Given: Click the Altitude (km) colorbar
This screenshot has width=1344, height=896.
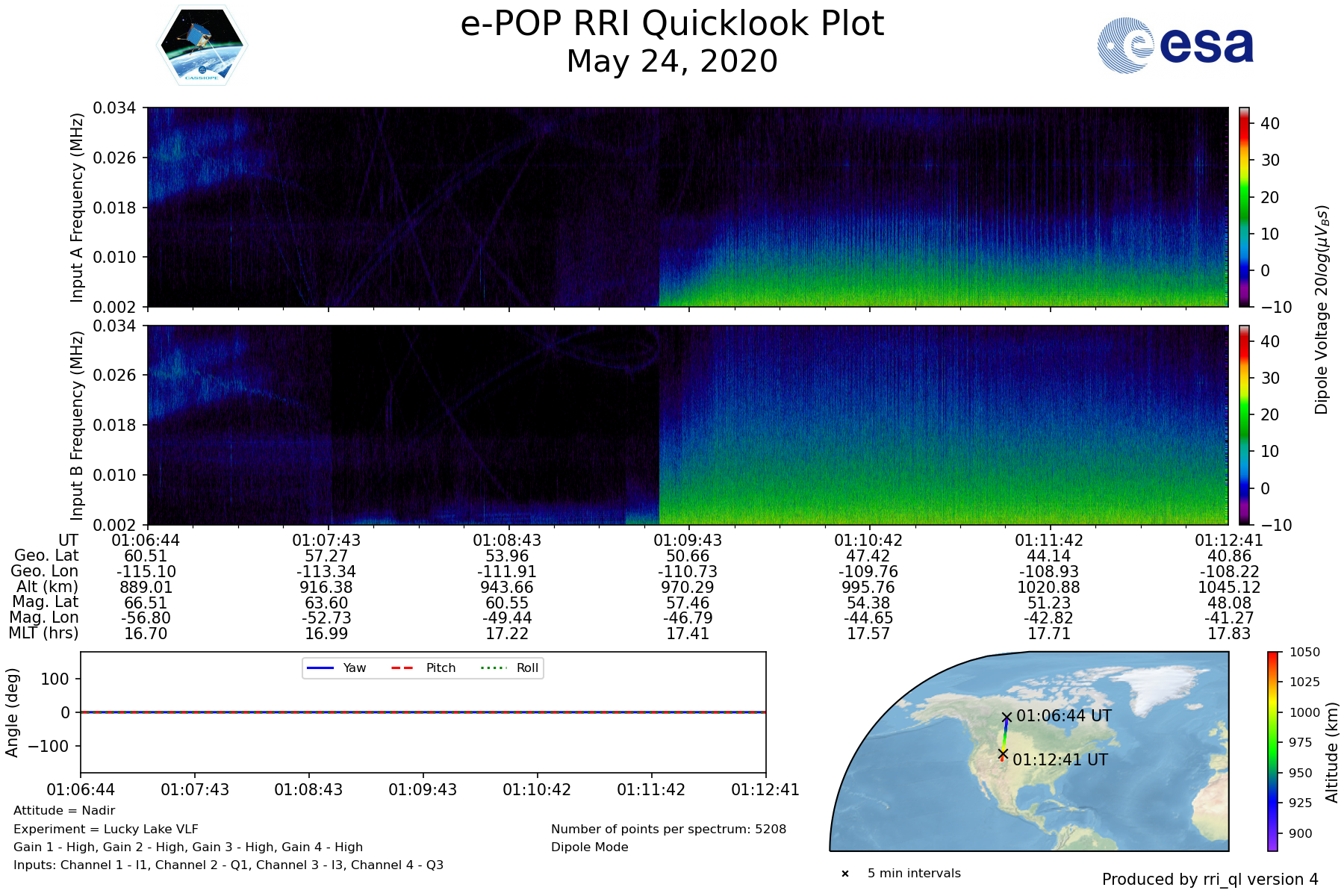Looking at the screenshot, I should 1272,751.
